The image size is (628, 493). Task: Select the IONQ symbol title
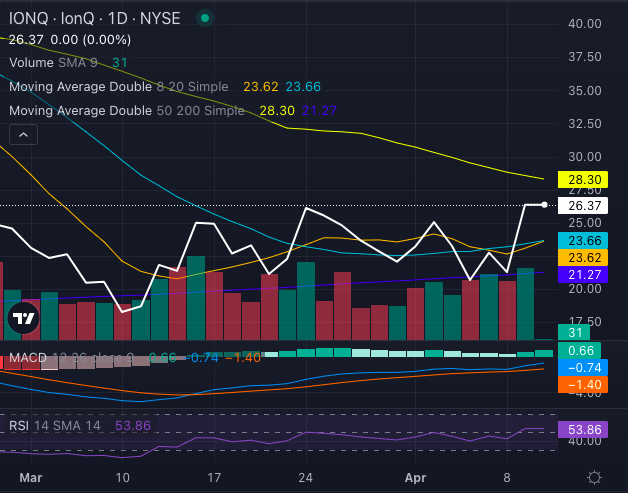tap(94, 18)
